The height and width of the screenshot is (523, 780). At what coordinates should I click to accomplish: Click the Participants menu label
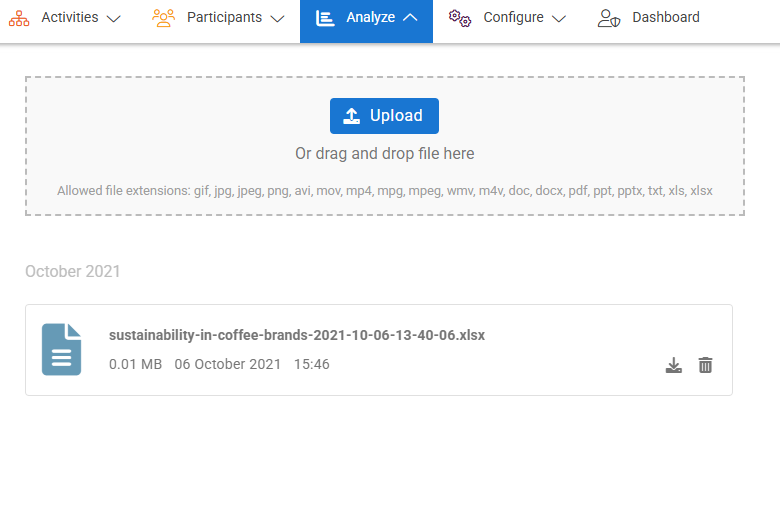coord(224,18)
